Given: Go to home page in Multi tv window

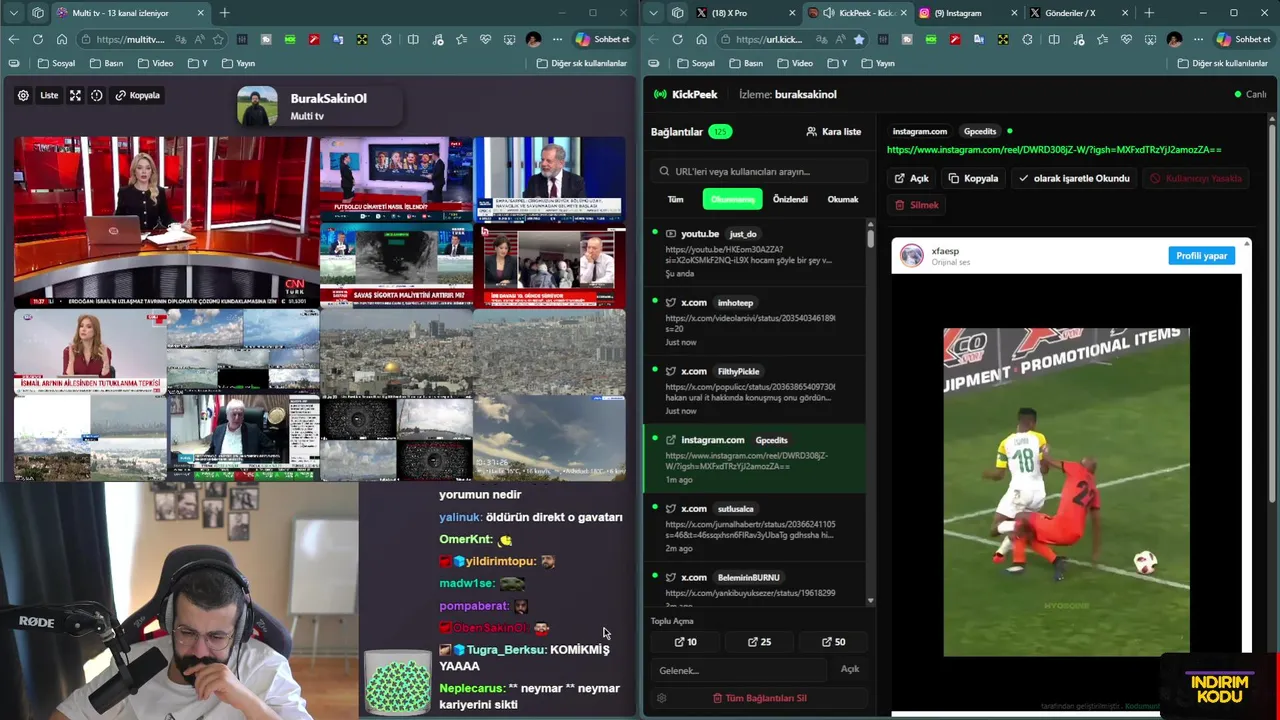Looking at the screenshot, I should pyautogui.click(x=62, y=40).
